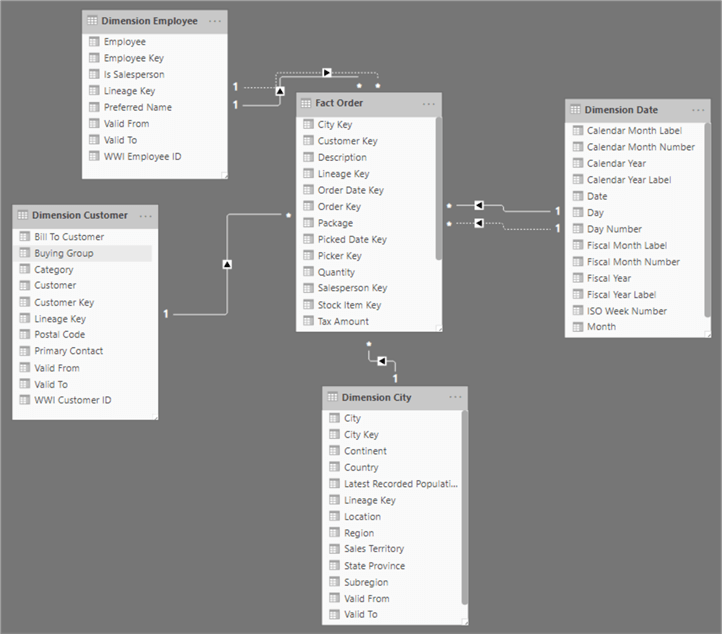Image resolution: width=722 pixels, height=634 pixels.
Task: Open Fact Order table options ellipsis
Action: (x=429, y=104)
